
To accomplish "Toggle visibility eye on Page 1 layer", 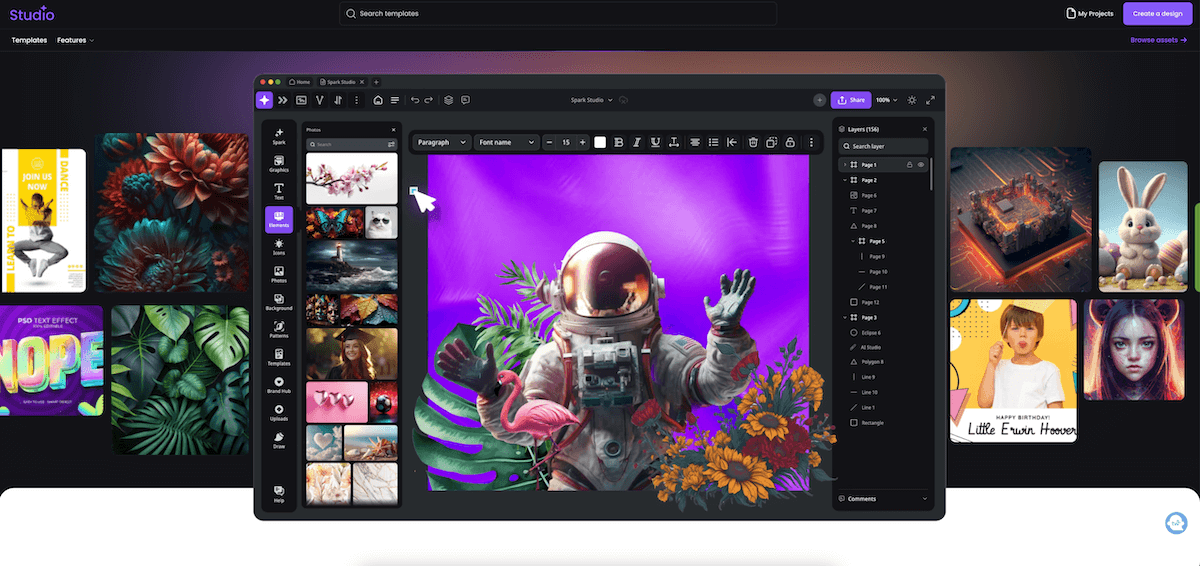I will coord(920,164).
